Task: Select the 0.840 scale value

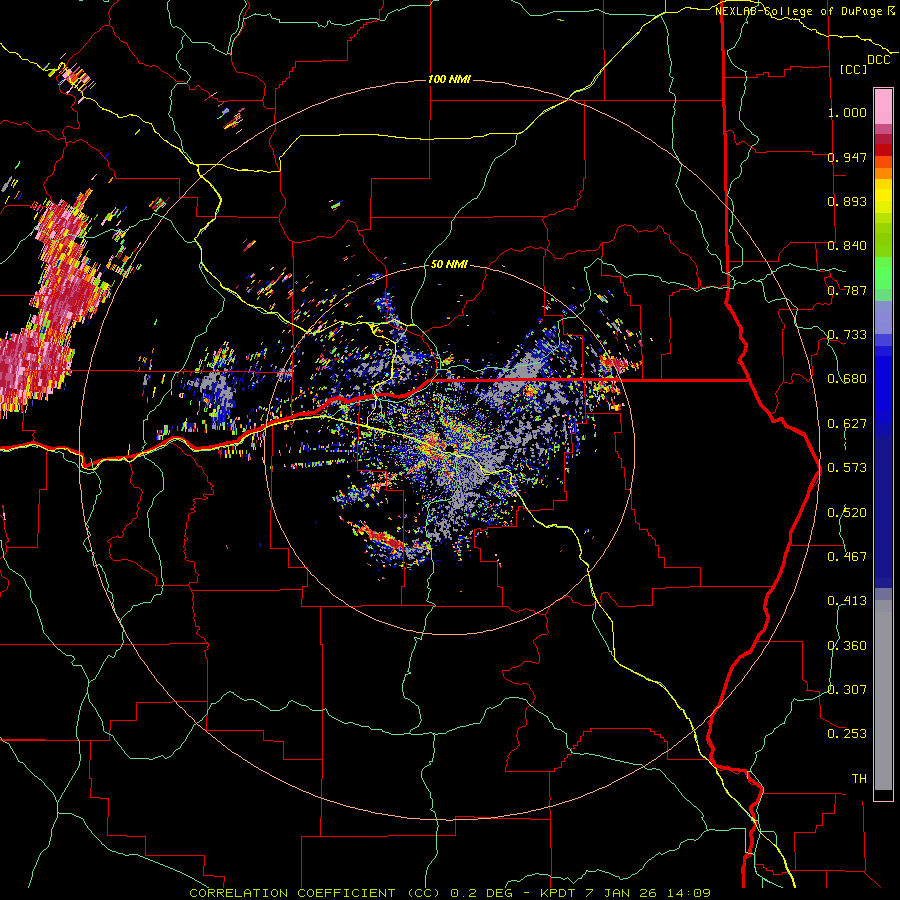Action: pos(847,246)
